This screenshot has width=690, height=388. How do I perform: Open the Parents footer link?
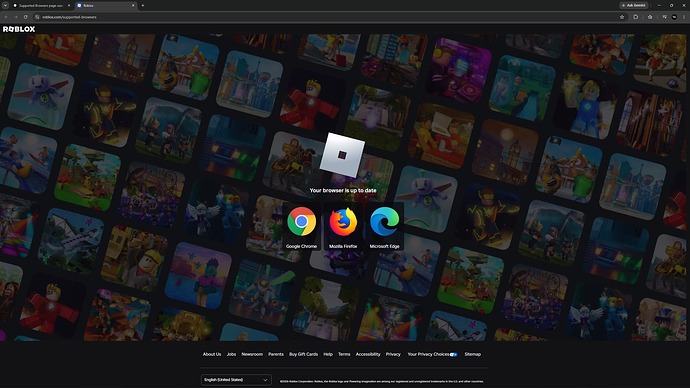pyautogui.click(x=275, y=354)
